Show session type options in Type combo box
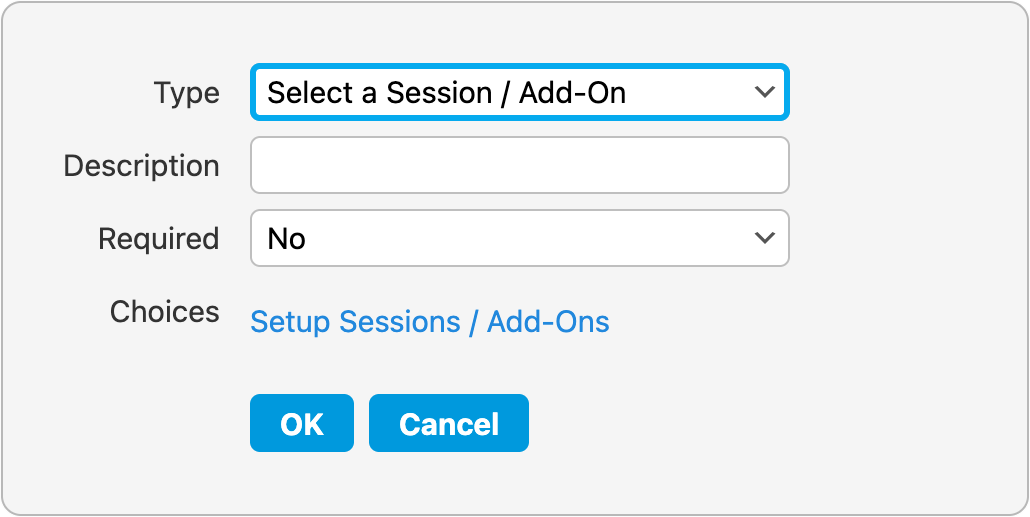Viewport: 1030px width, 517px height. pos(519,93)
